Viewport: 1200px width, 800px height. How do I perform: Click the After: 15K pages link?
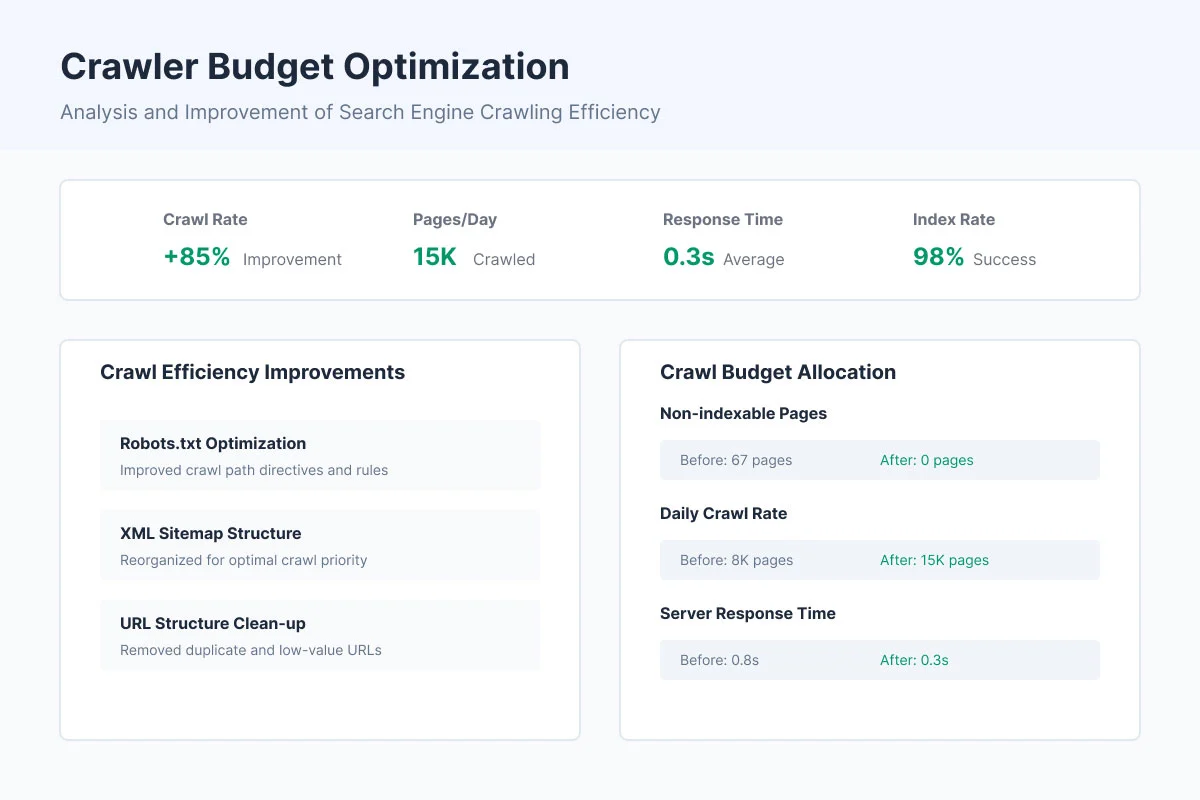click(935, 560)
